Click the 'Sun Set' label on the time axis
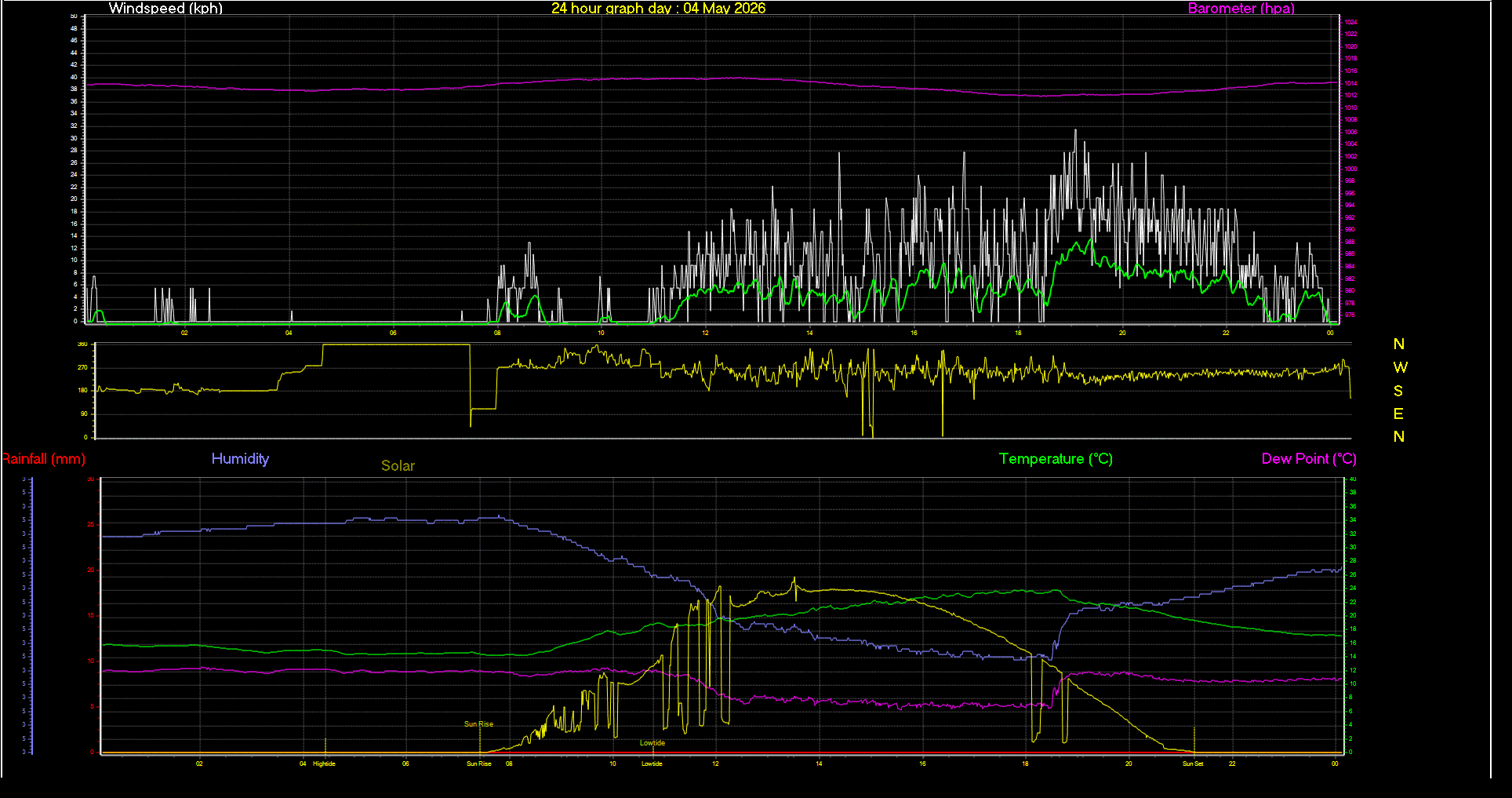 click(1193, 763)
